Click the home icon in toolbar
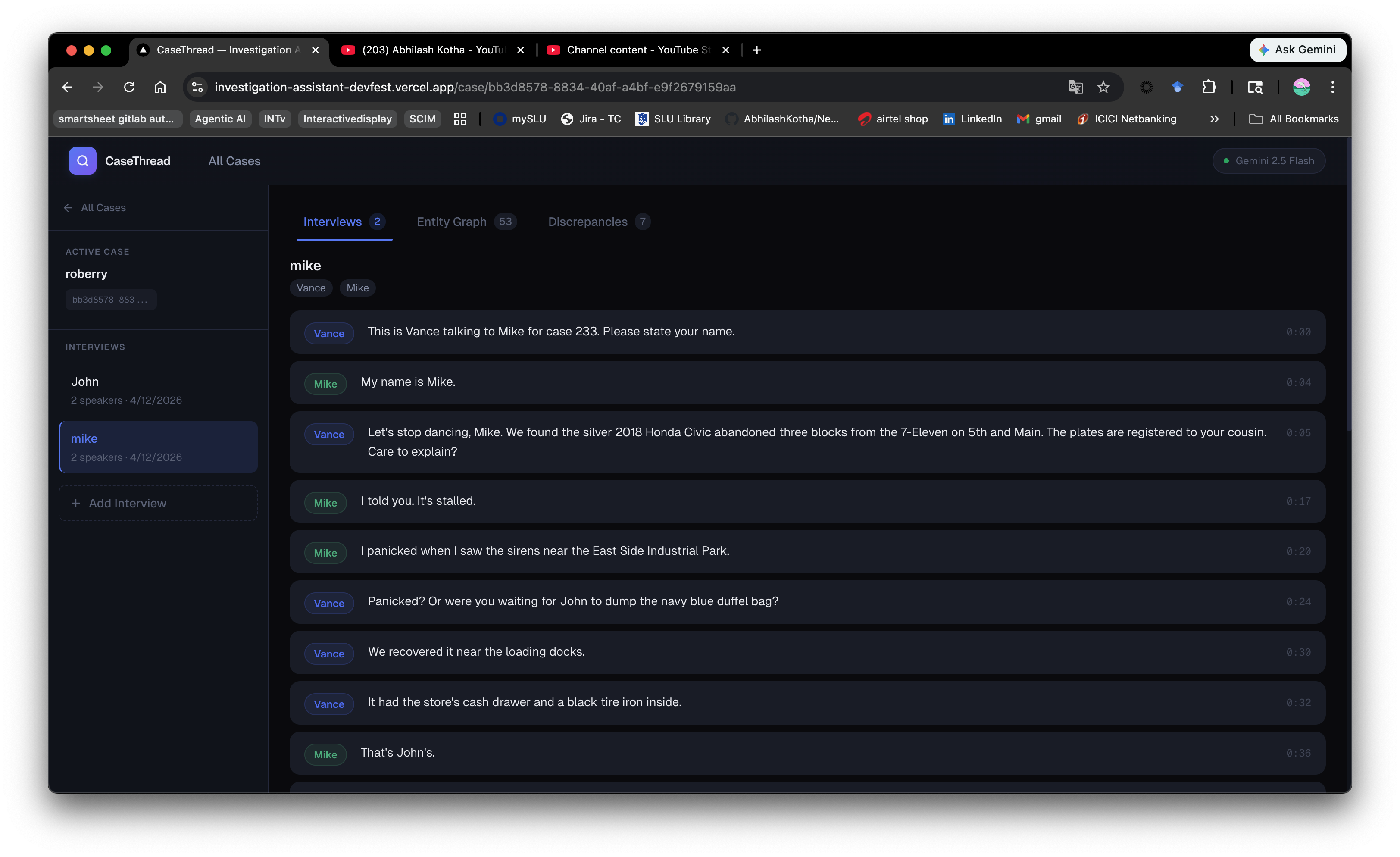 160,87
